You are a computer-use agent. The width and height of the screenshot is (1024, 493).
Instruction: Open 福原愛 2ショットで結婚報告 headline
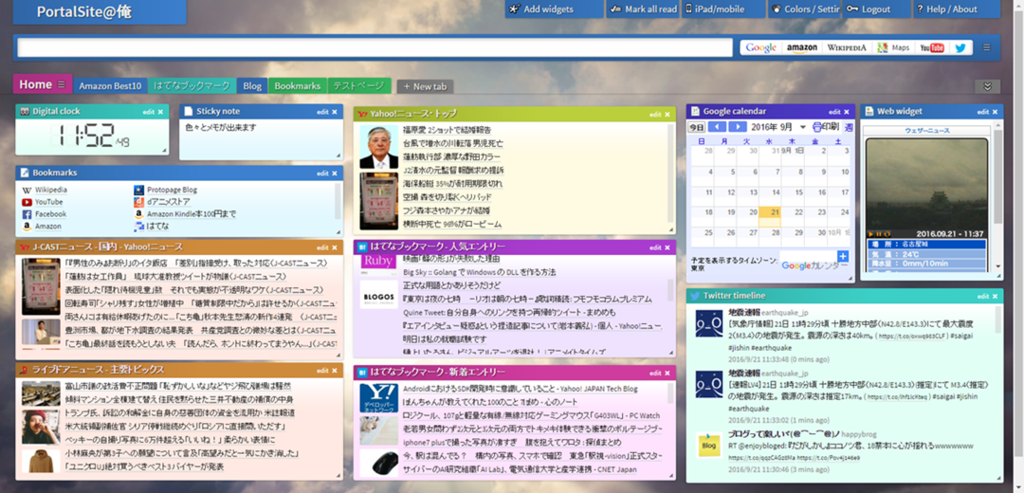click(x=447, y=130)
